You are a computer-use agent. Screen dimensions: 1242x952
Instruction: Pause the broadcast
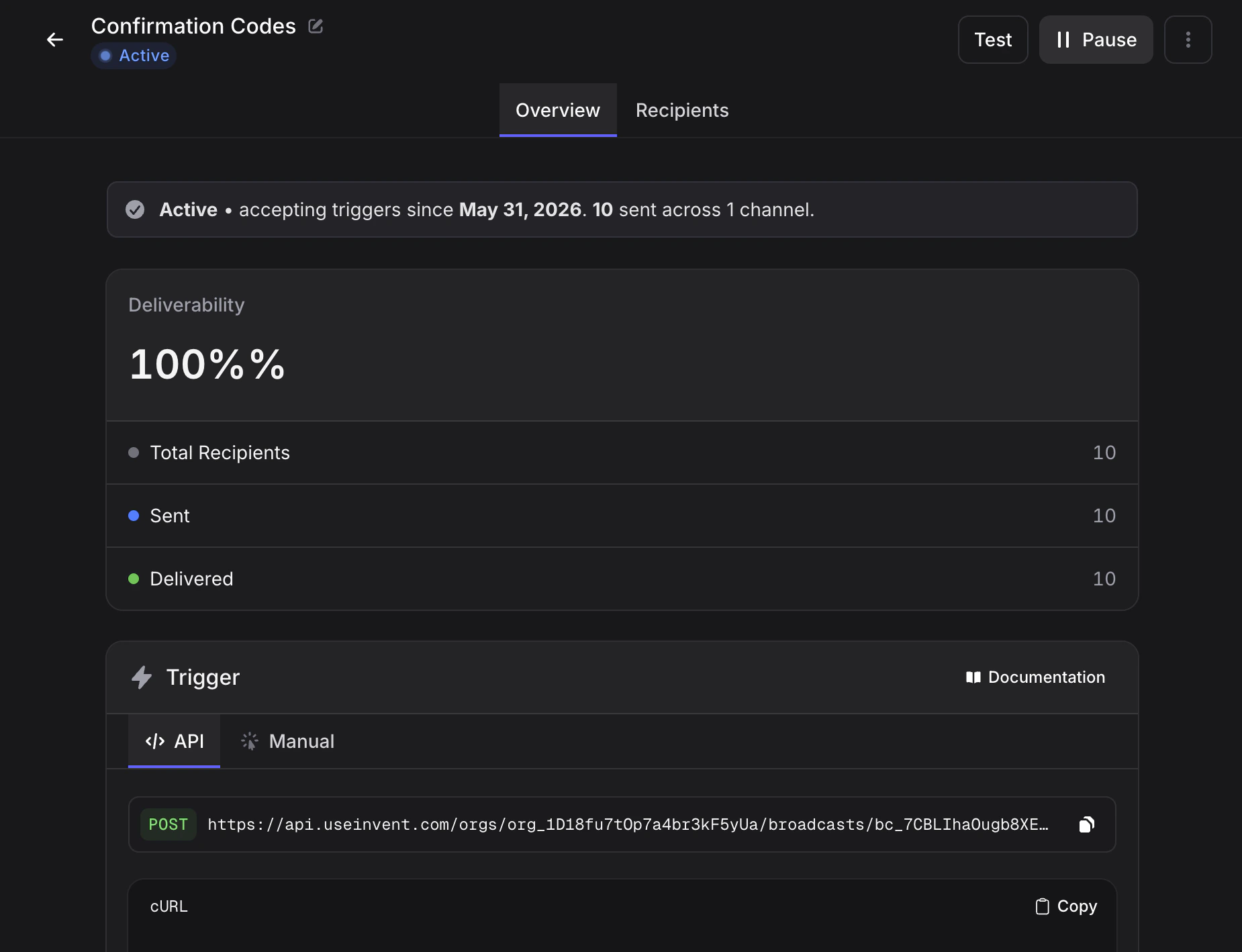pos(1096,40)
